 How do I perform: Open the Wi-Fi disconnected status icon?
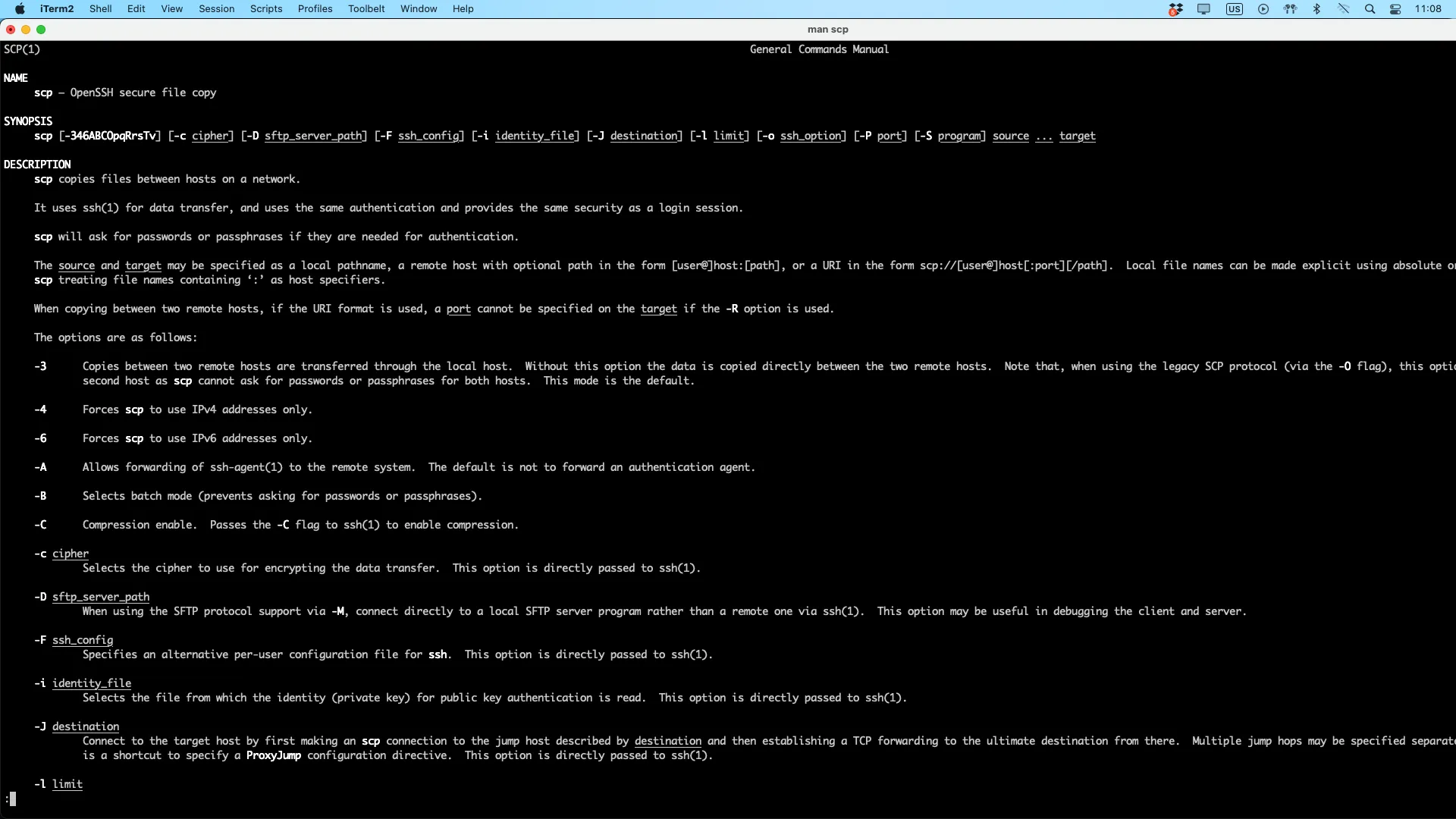1343,9
